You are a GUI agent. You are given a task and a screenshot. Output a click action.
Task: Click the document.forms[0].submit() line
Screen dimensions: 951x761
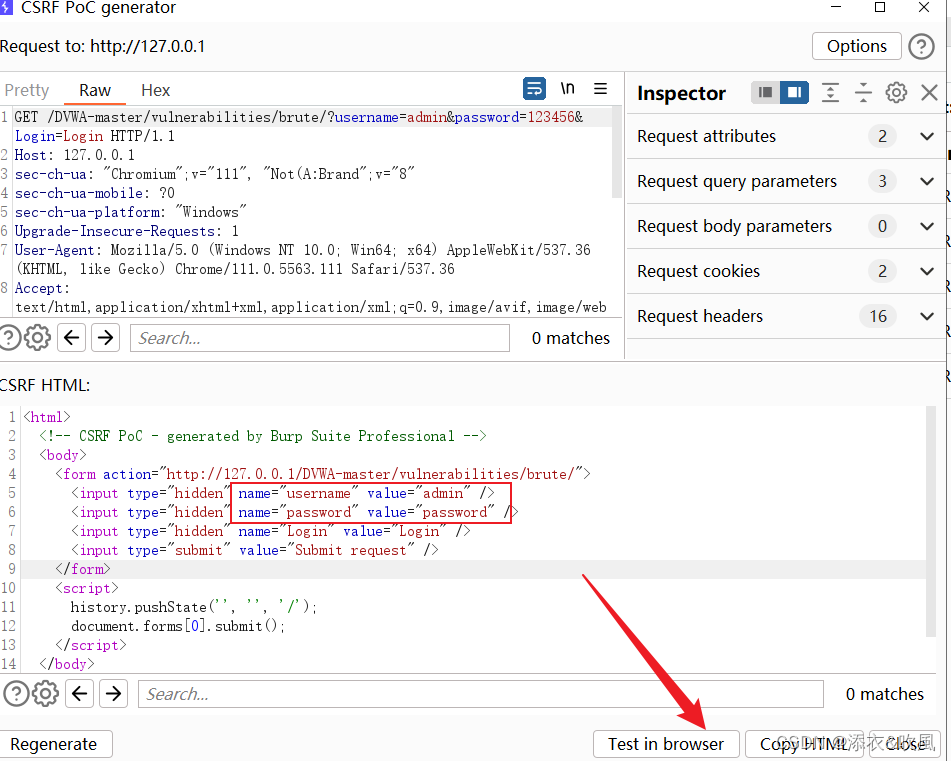[x=178, y=626]
